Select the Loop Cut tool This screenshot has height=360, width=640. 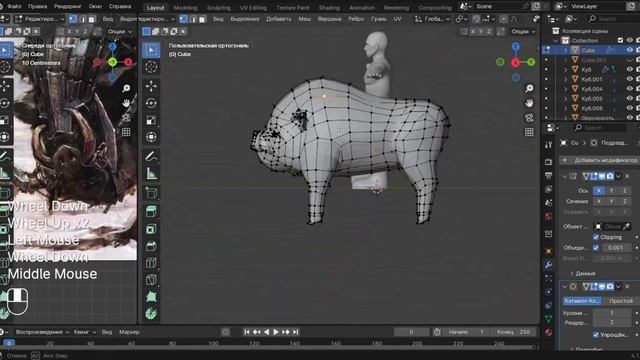point(151,262)
